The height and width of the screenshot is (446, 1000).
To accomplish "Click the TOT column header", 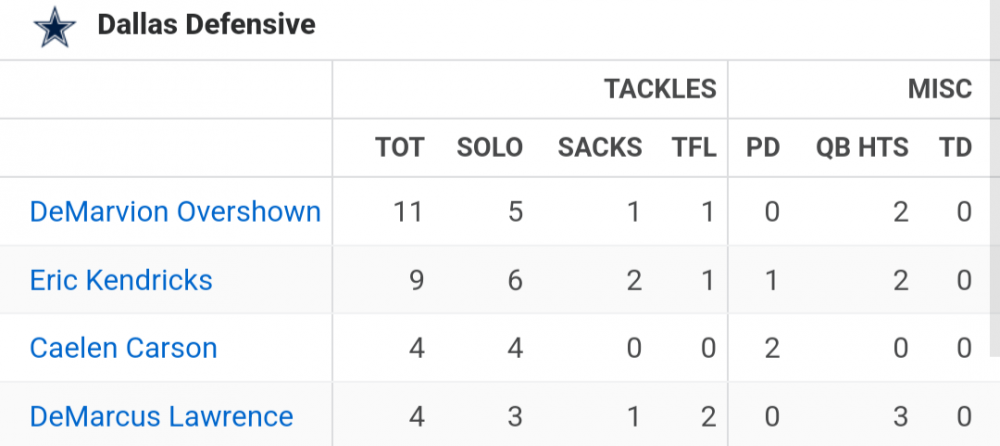I will point(399,148).
